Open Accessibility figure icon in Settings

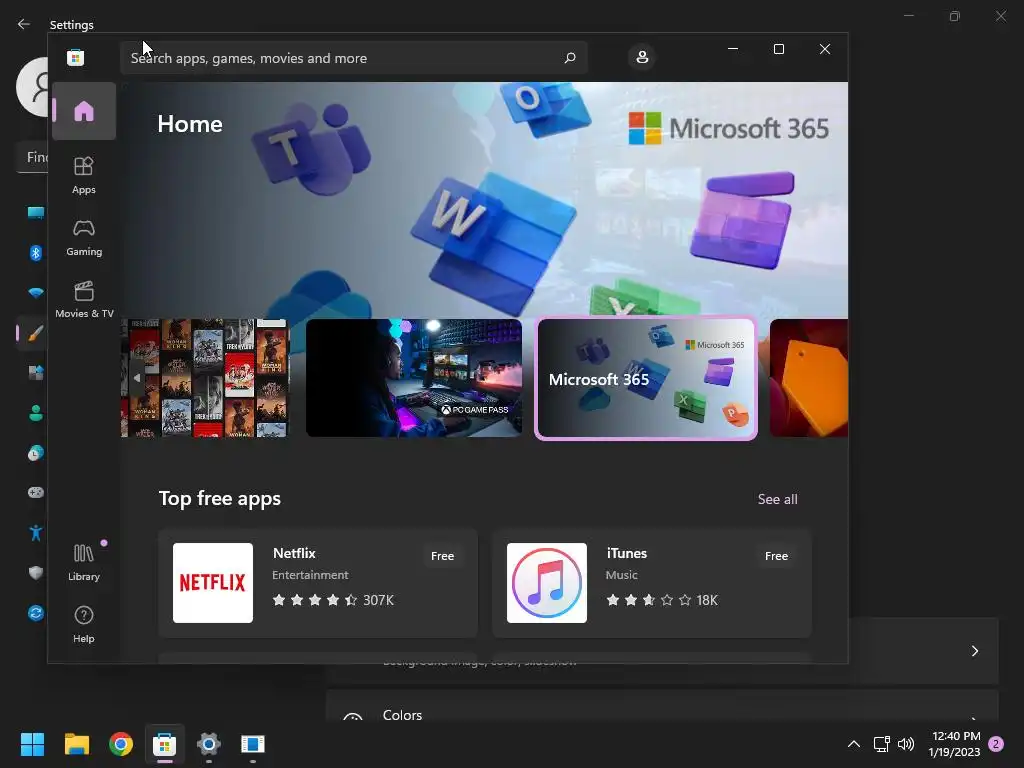click(36, 533)
